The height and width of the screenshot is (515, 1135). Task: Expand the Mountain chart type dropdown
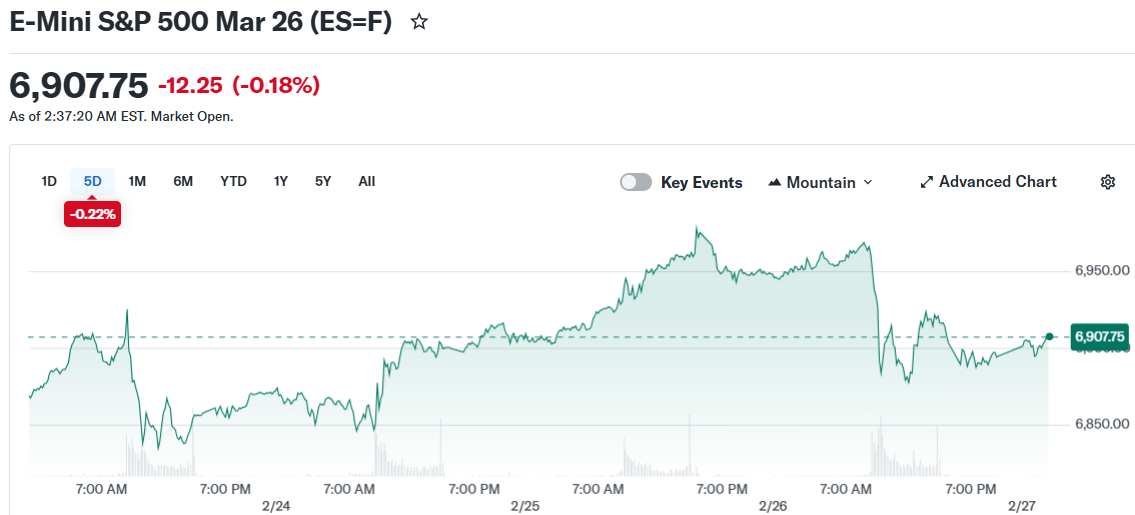[x=820, y=182]
